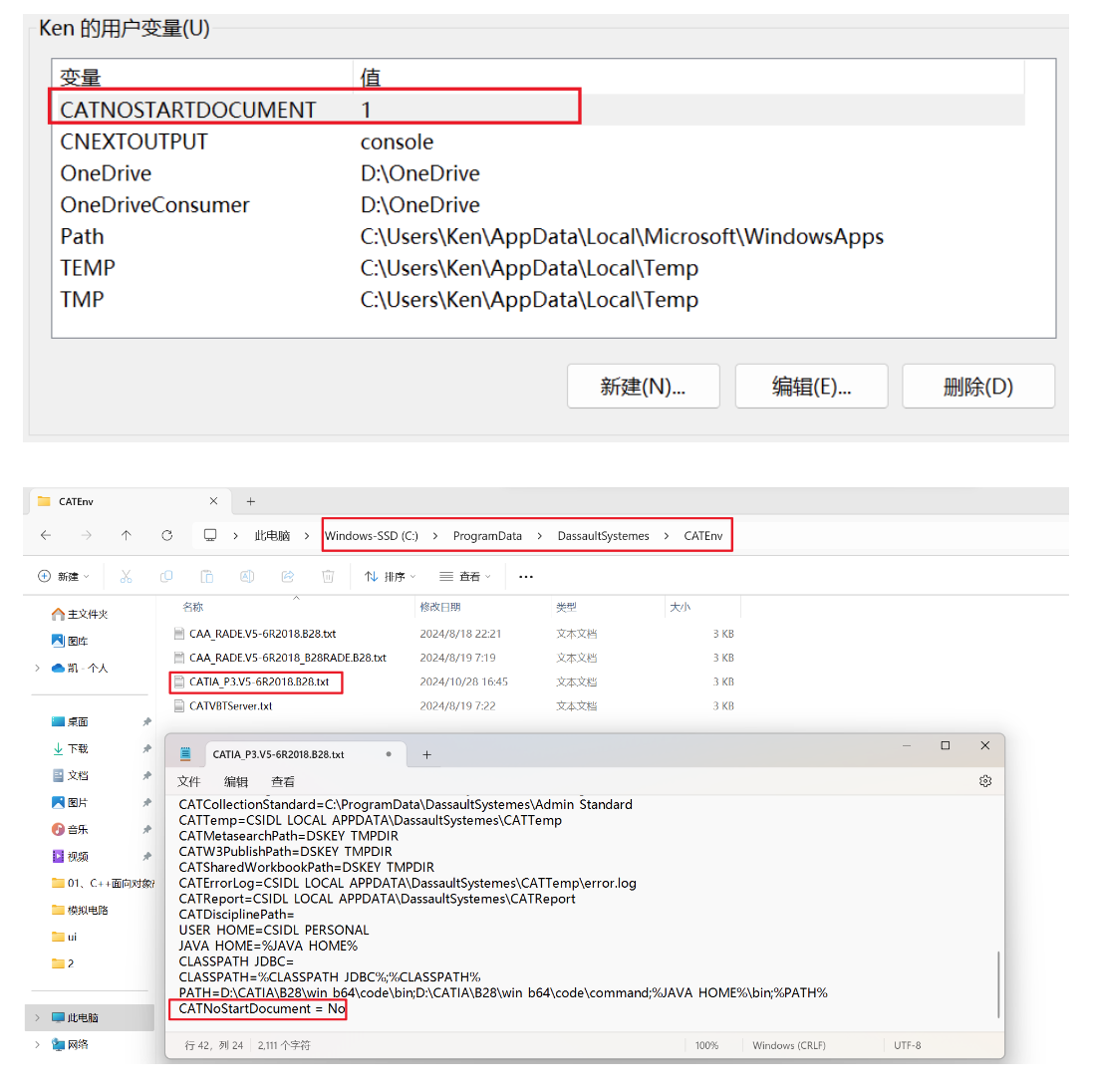Open 桌面 quick access folder

point(70,722)
